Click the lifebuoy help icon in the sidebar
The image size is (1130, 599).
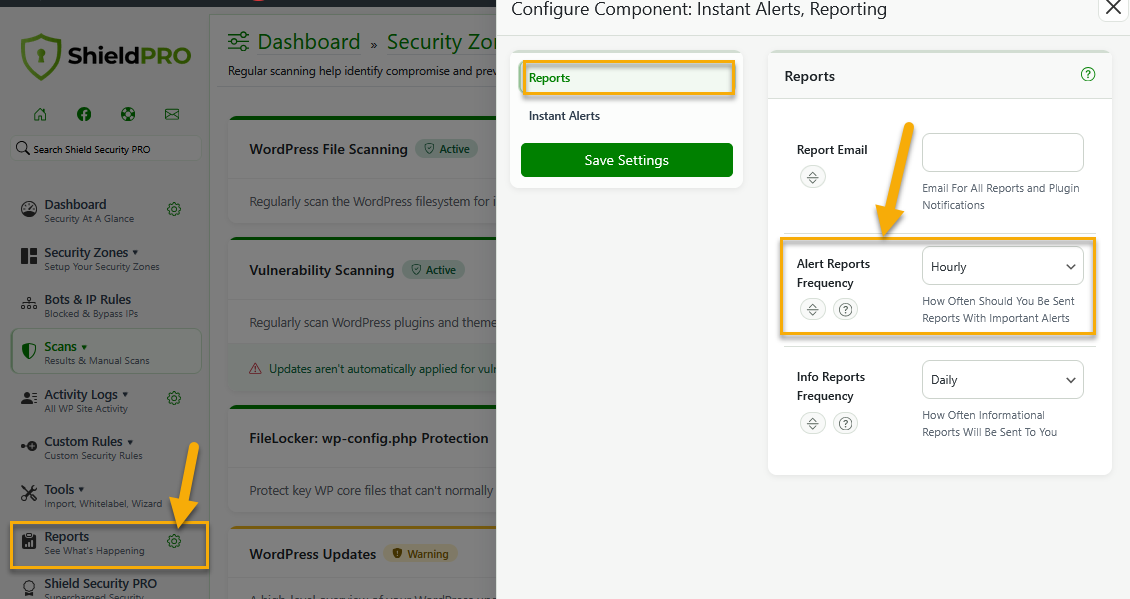pos(128,114)
